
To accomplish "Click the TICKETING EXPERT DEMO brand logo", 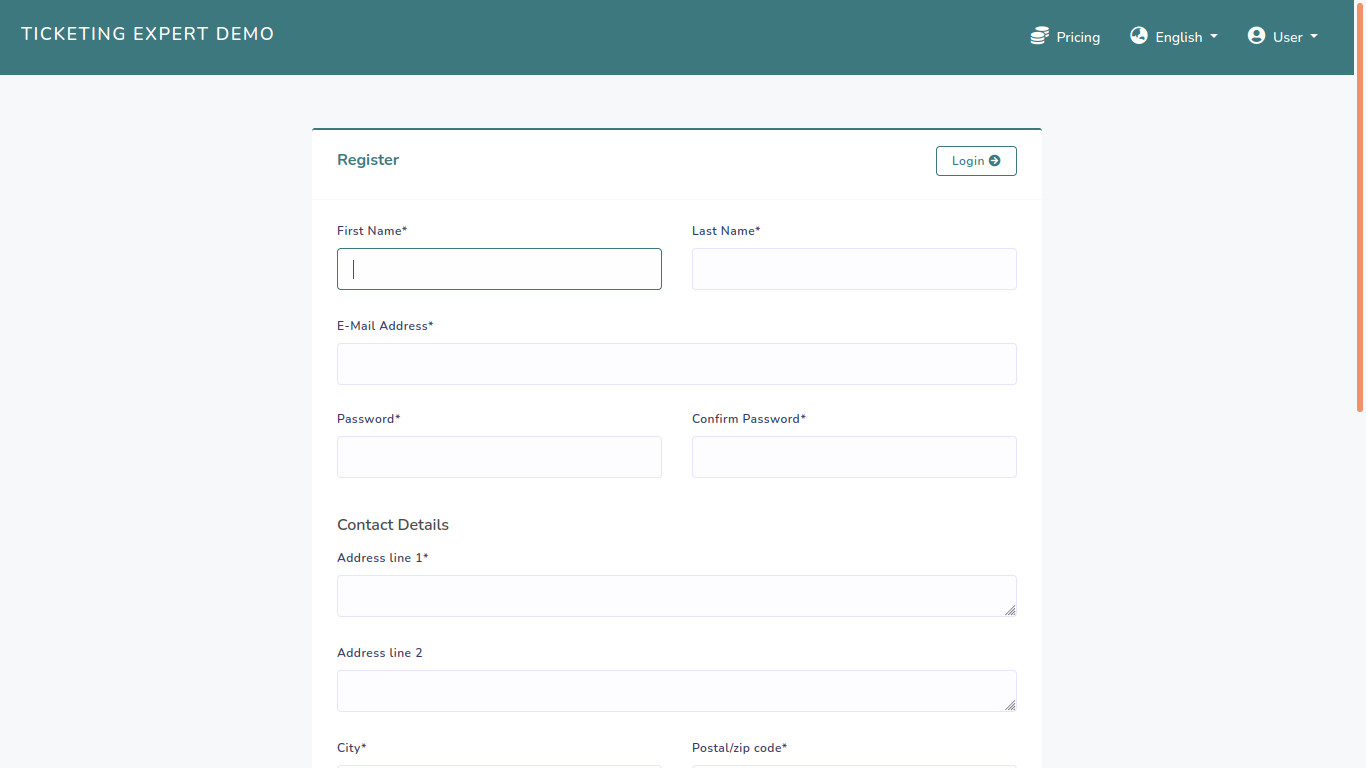I will tap(147, 33).
